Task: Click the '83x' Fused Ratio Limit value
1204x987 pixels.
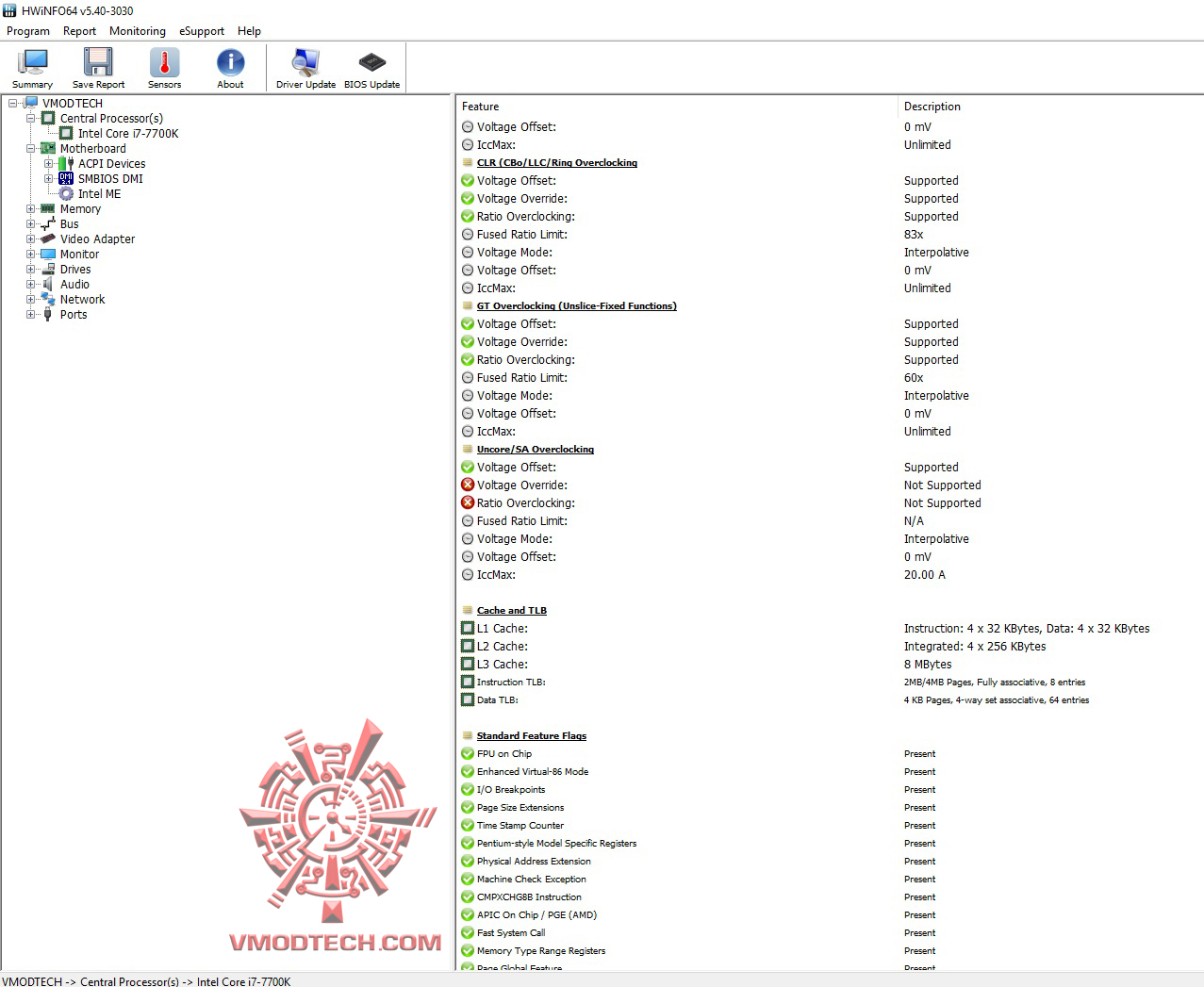Action: click(914, 235)
